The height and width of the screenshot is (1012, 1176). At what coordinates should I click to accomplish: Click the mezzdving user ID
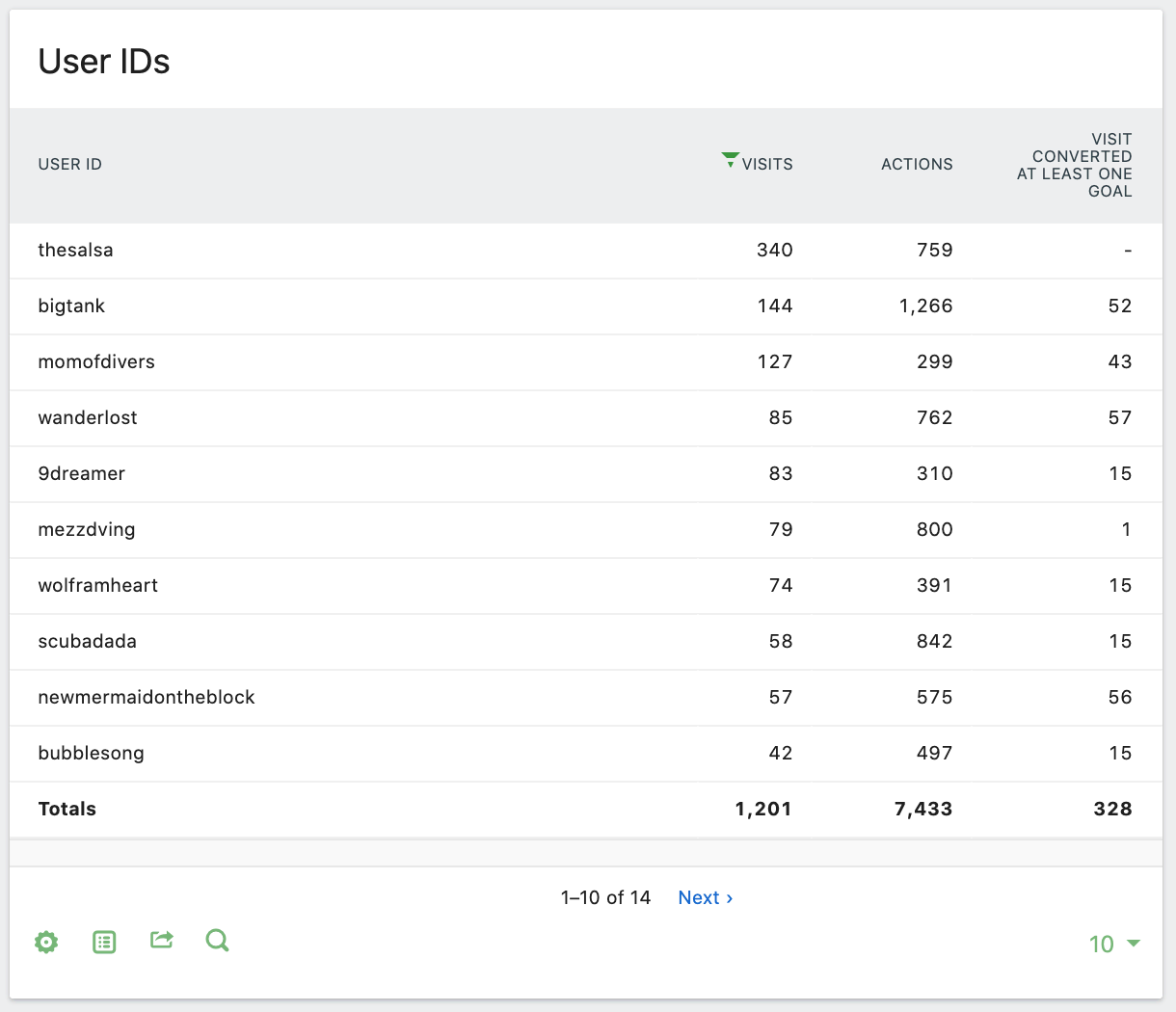87,530
